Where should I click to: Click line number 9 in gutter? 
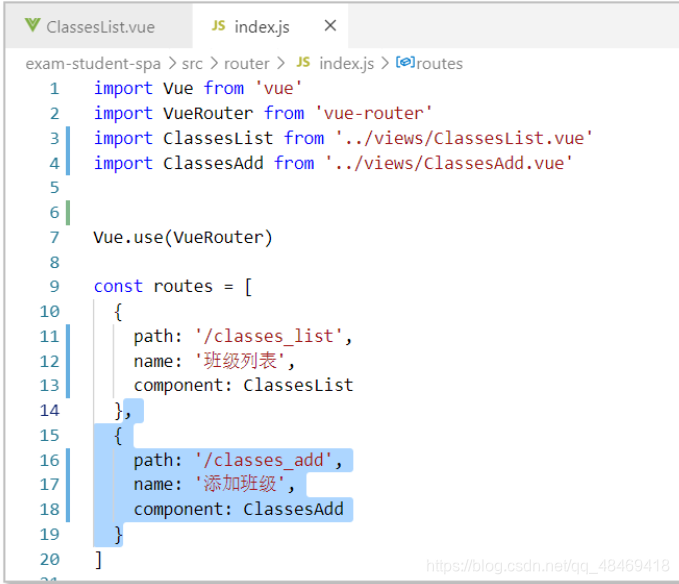click(54, 286)
